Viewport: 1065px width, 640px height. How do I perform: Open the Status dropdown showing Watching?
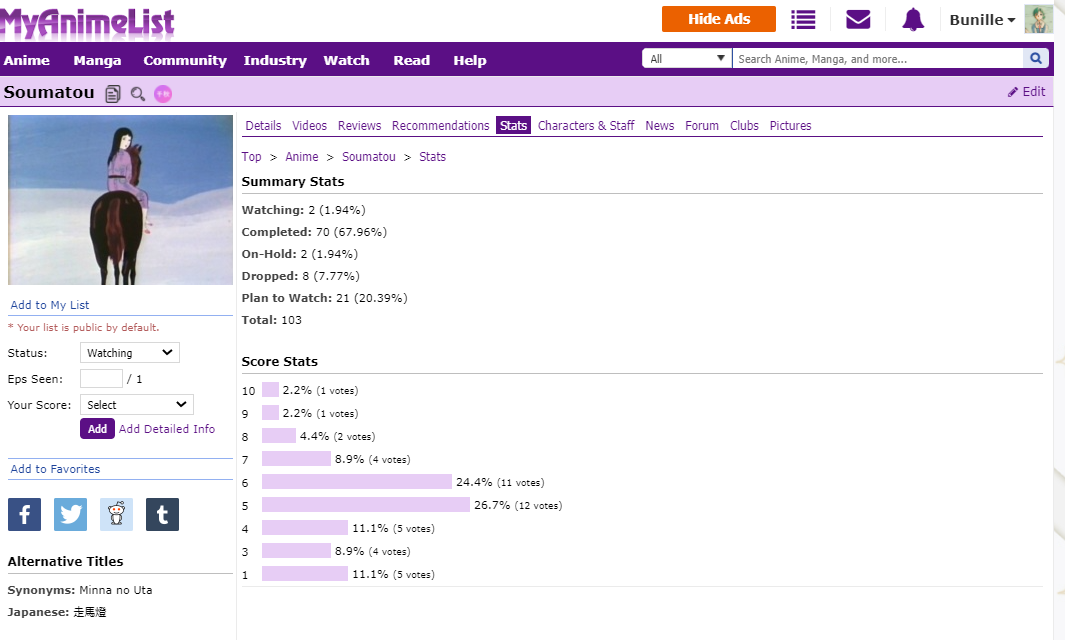(x=129, y=353)
